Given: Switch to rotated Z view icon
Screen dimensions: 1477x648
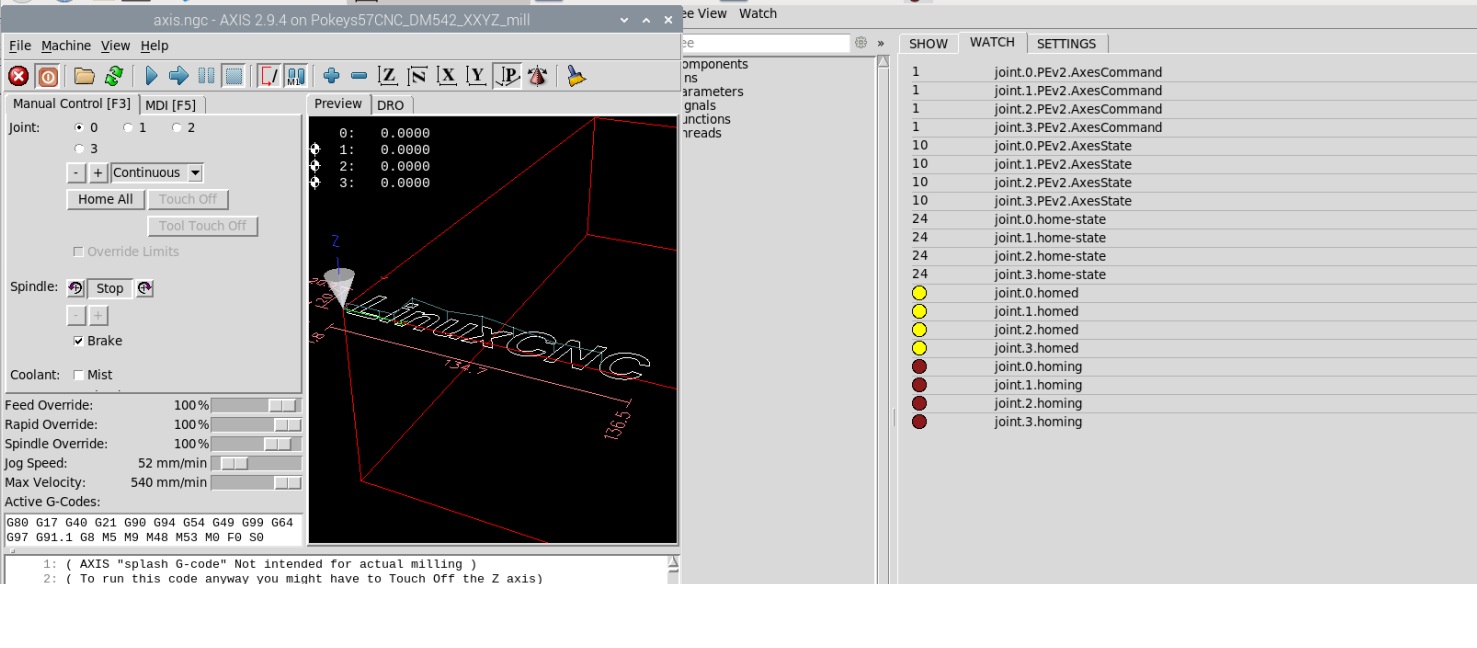Looking at the screenshot, I should pyautogui.click(x=417, y=76).
